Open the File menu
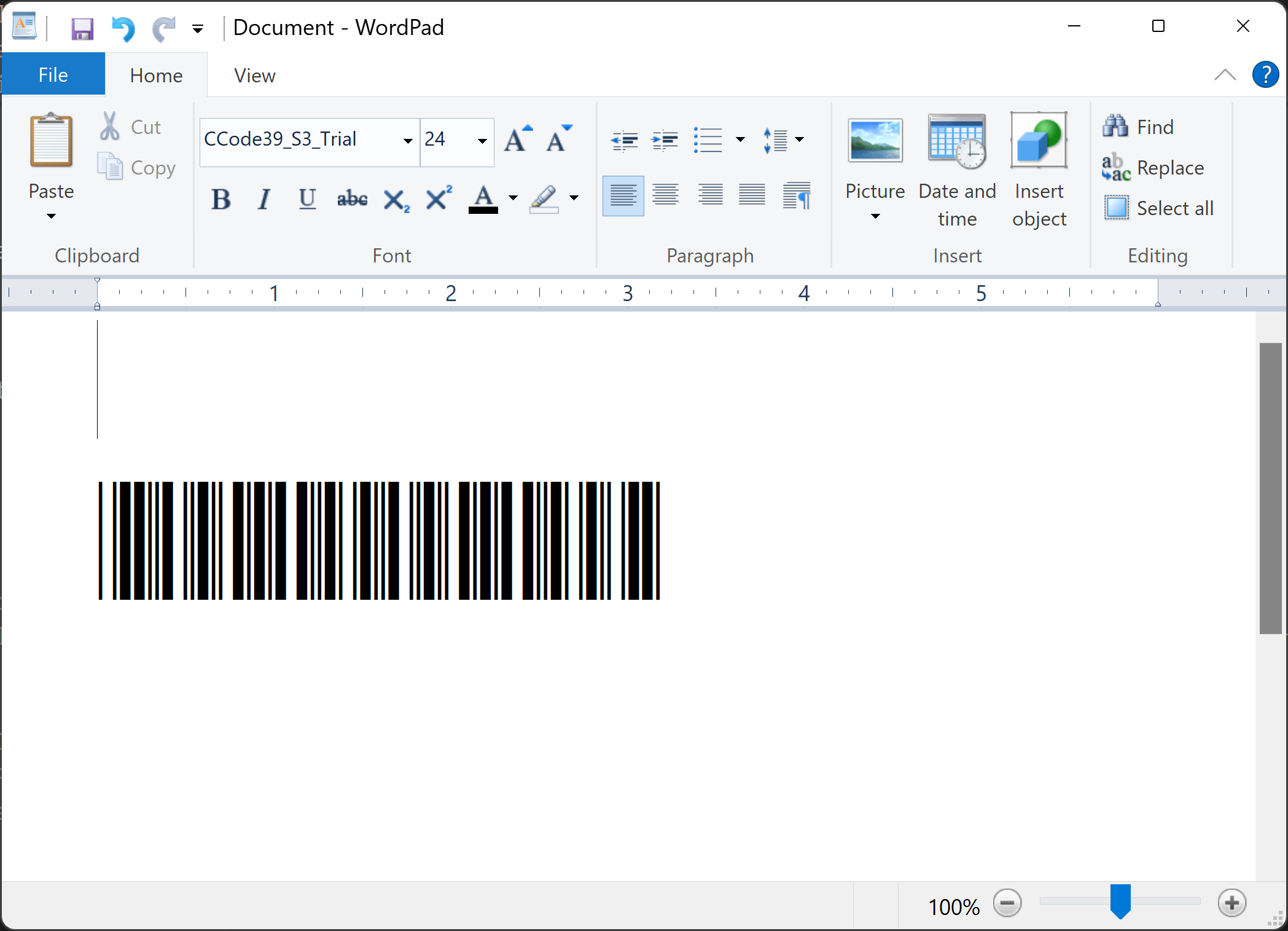This screenshot has height=931, width=1288. coord(53,75)
